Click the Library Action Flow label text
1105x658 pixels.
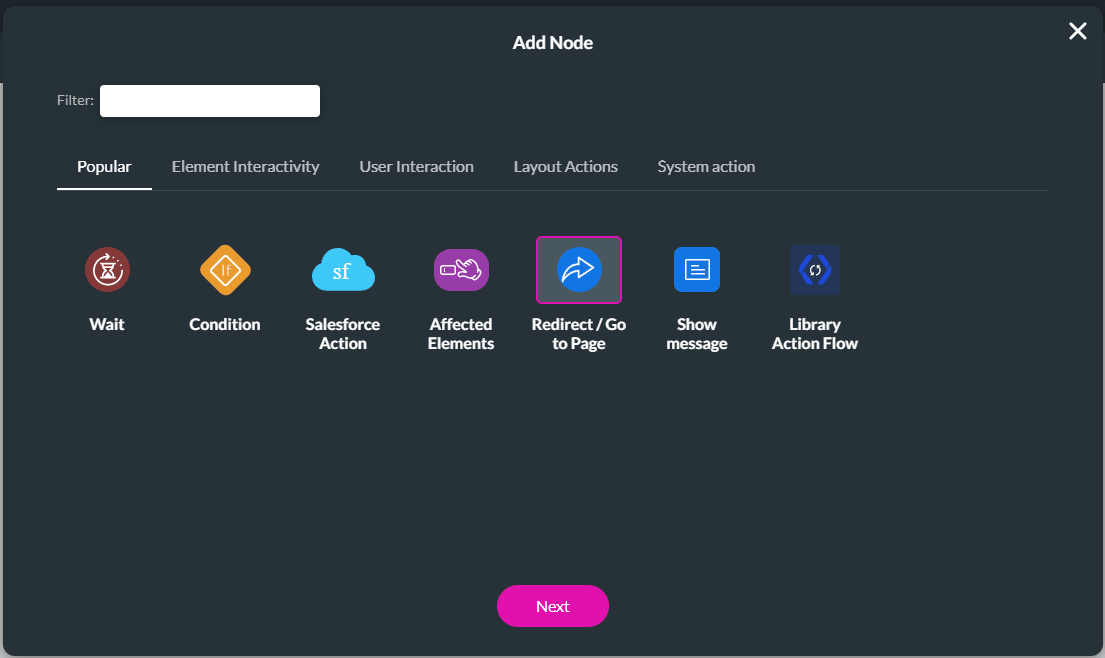[815, 333]
